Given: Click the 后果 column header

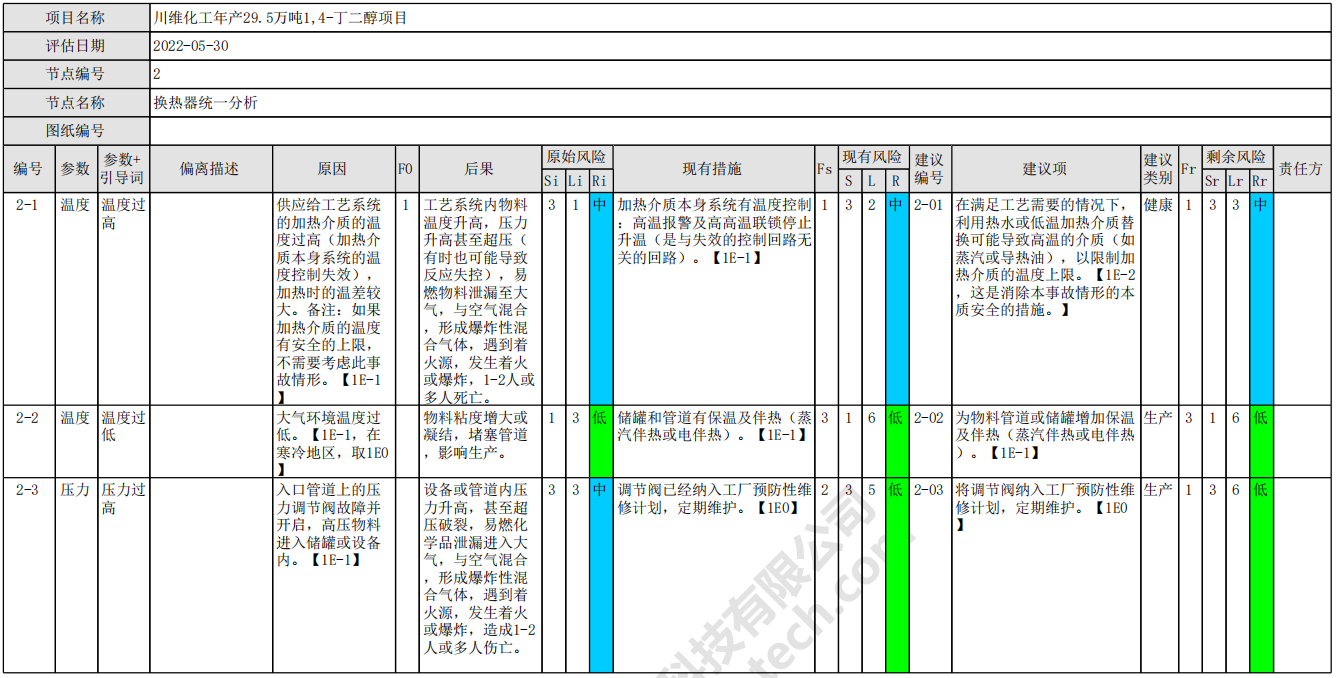Looking at the screenshot, I should tap(480, 169).
